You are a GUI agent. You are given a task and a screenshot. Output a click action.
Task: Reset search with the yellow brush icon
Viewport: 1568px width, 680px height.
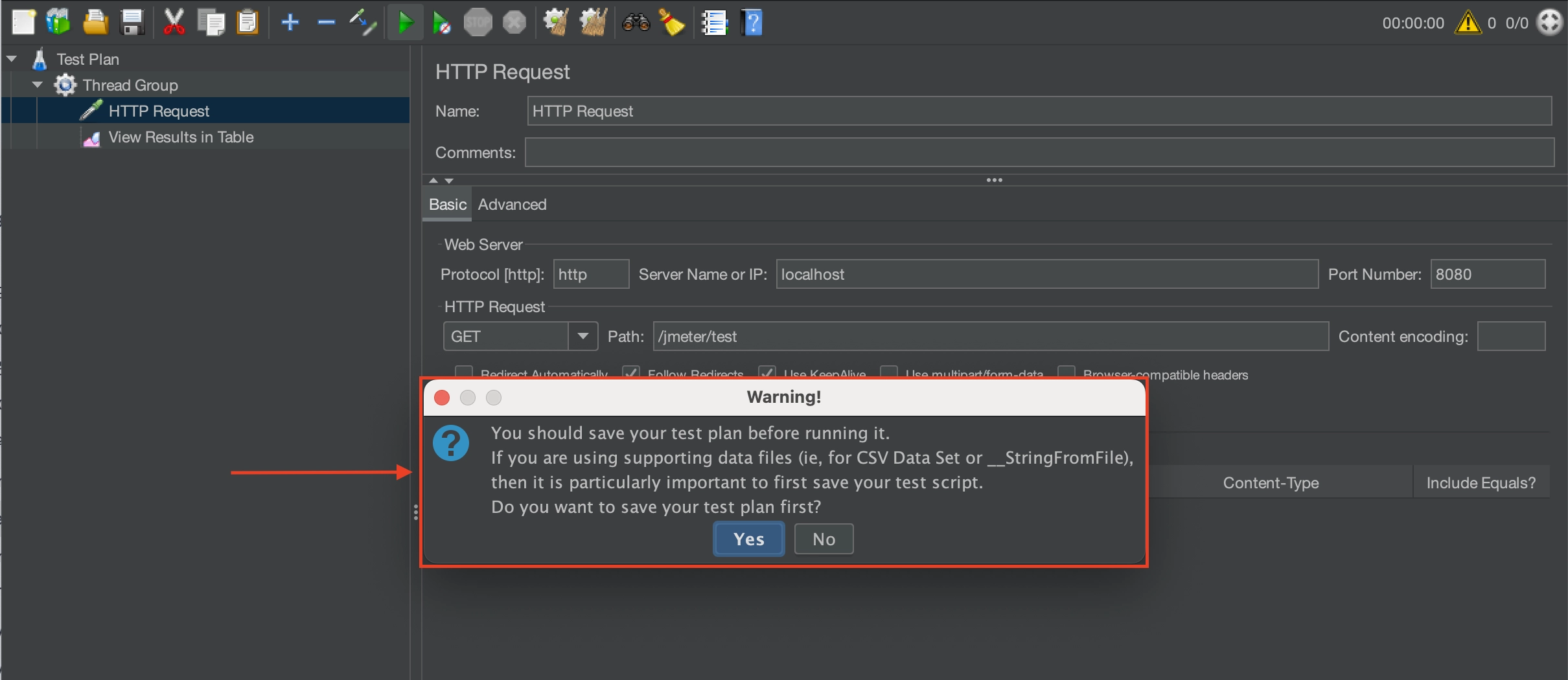point(672,23)
